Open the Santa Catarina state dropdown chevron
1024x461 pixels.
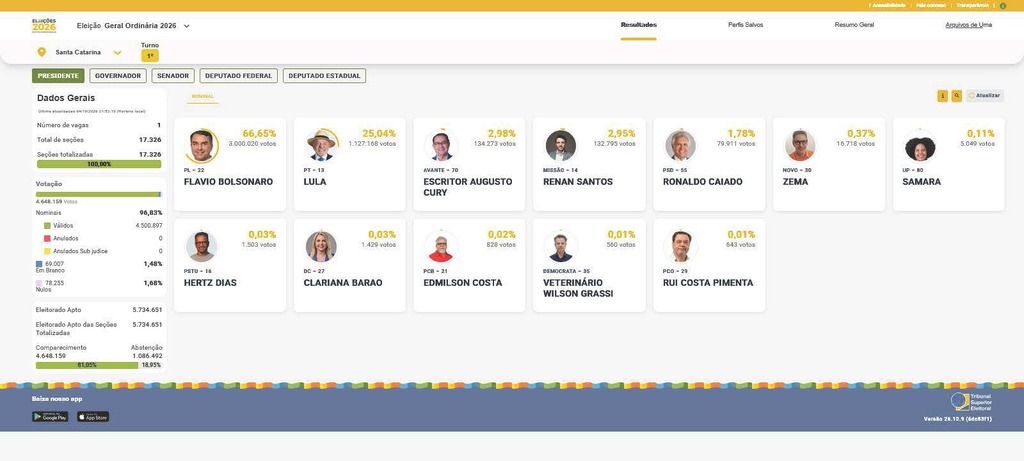(118, 52)
